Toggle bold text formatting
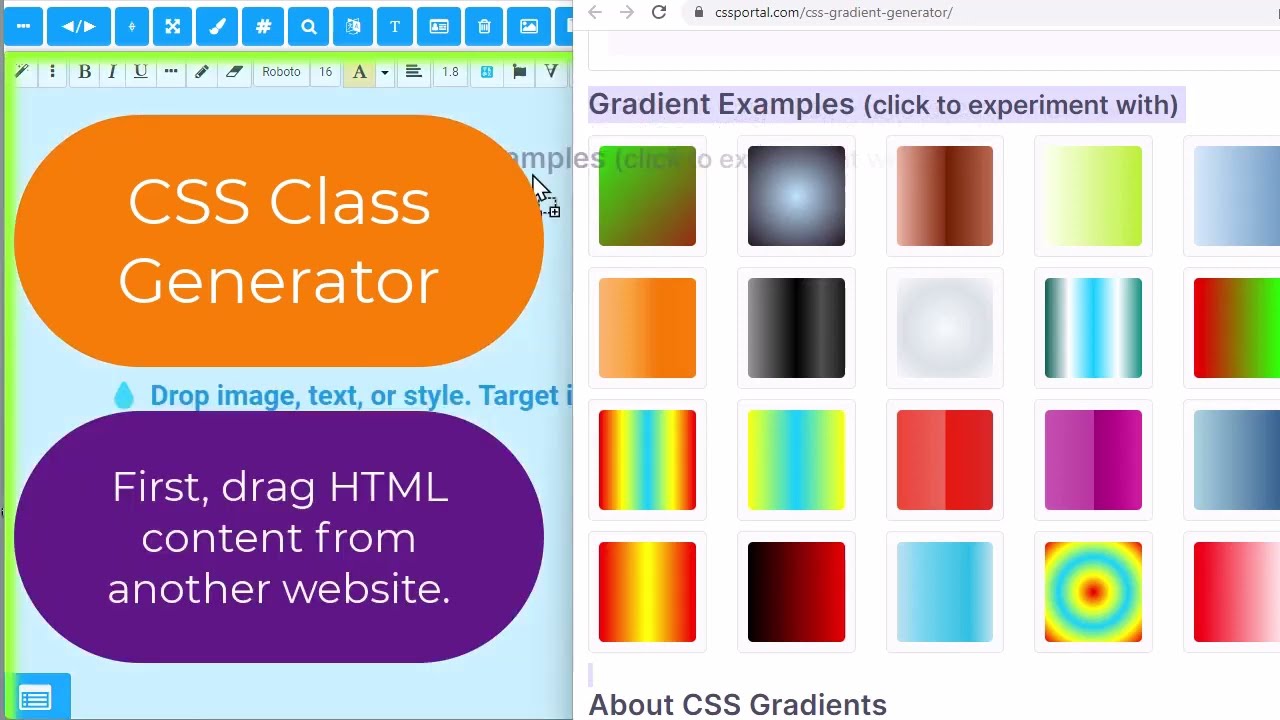1280x720 pixels. (x=85, y=72)
